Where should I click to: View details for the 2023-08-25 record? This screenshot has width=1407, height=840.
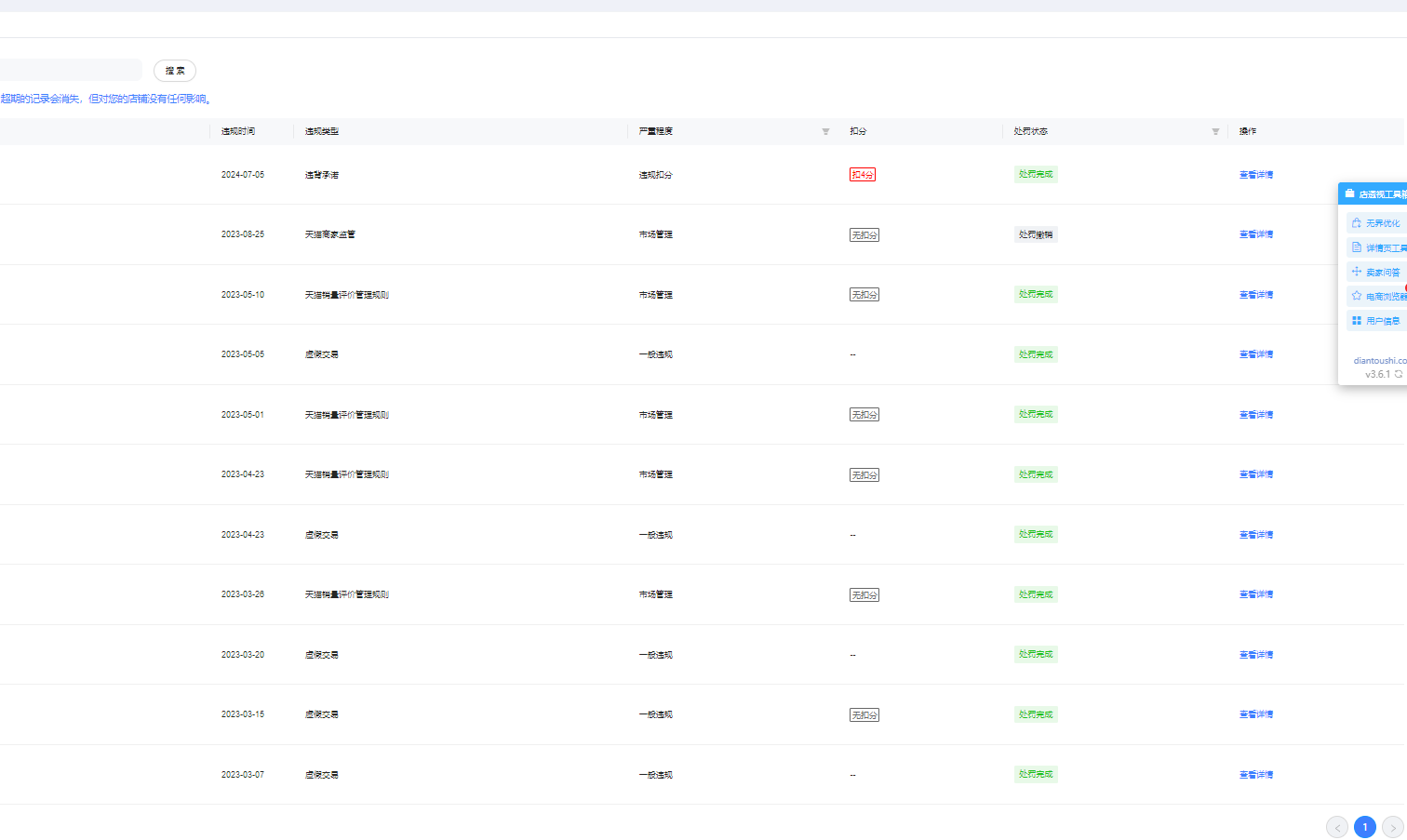click(x=1256, y=234)
